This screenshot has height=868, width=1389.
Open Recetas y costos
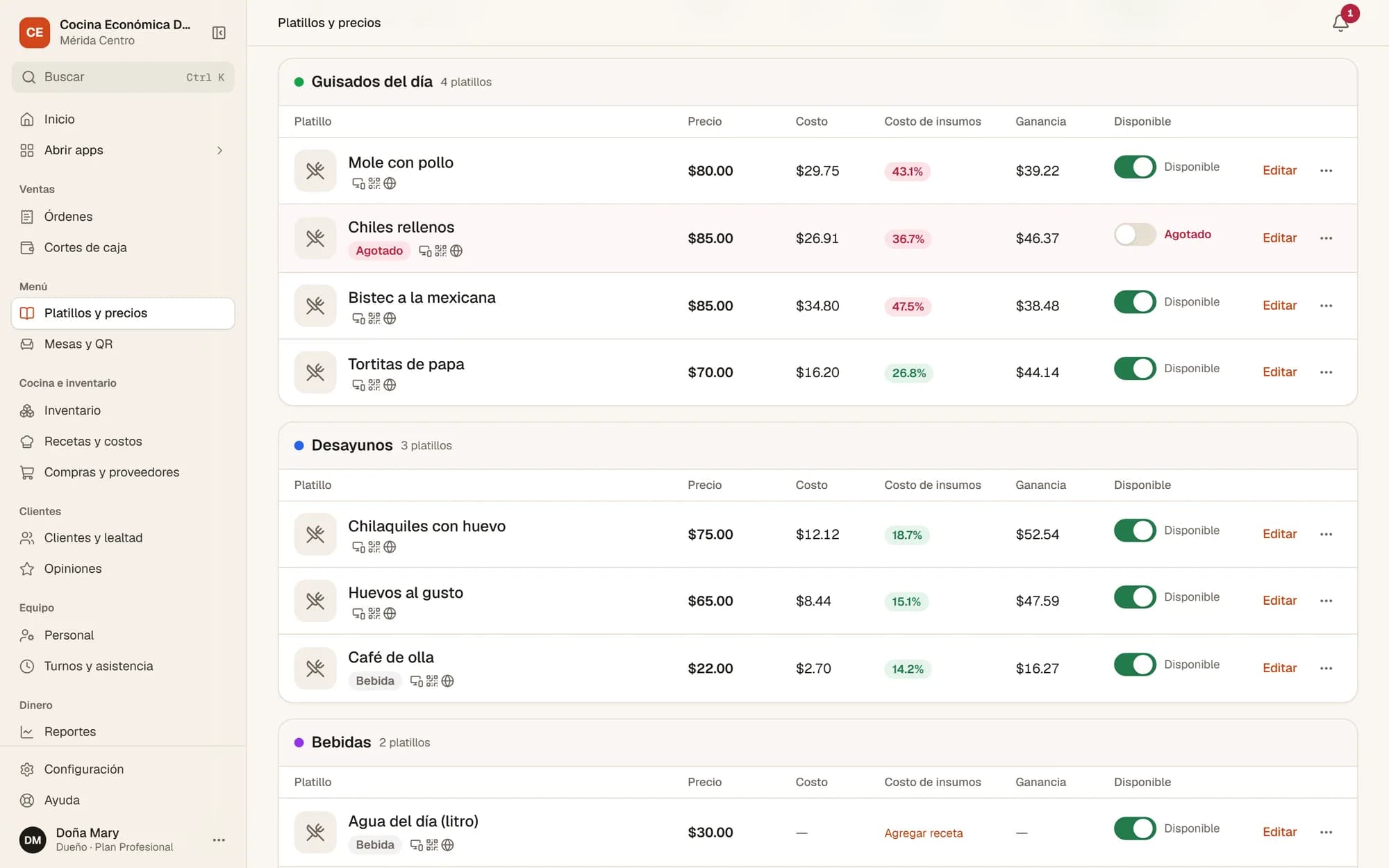coord(123,442)
